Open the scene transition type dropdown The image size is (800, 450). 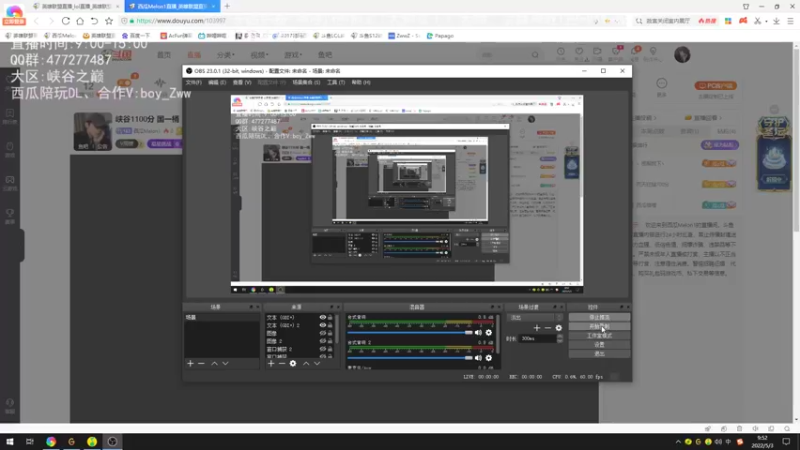tap(535, 317)
